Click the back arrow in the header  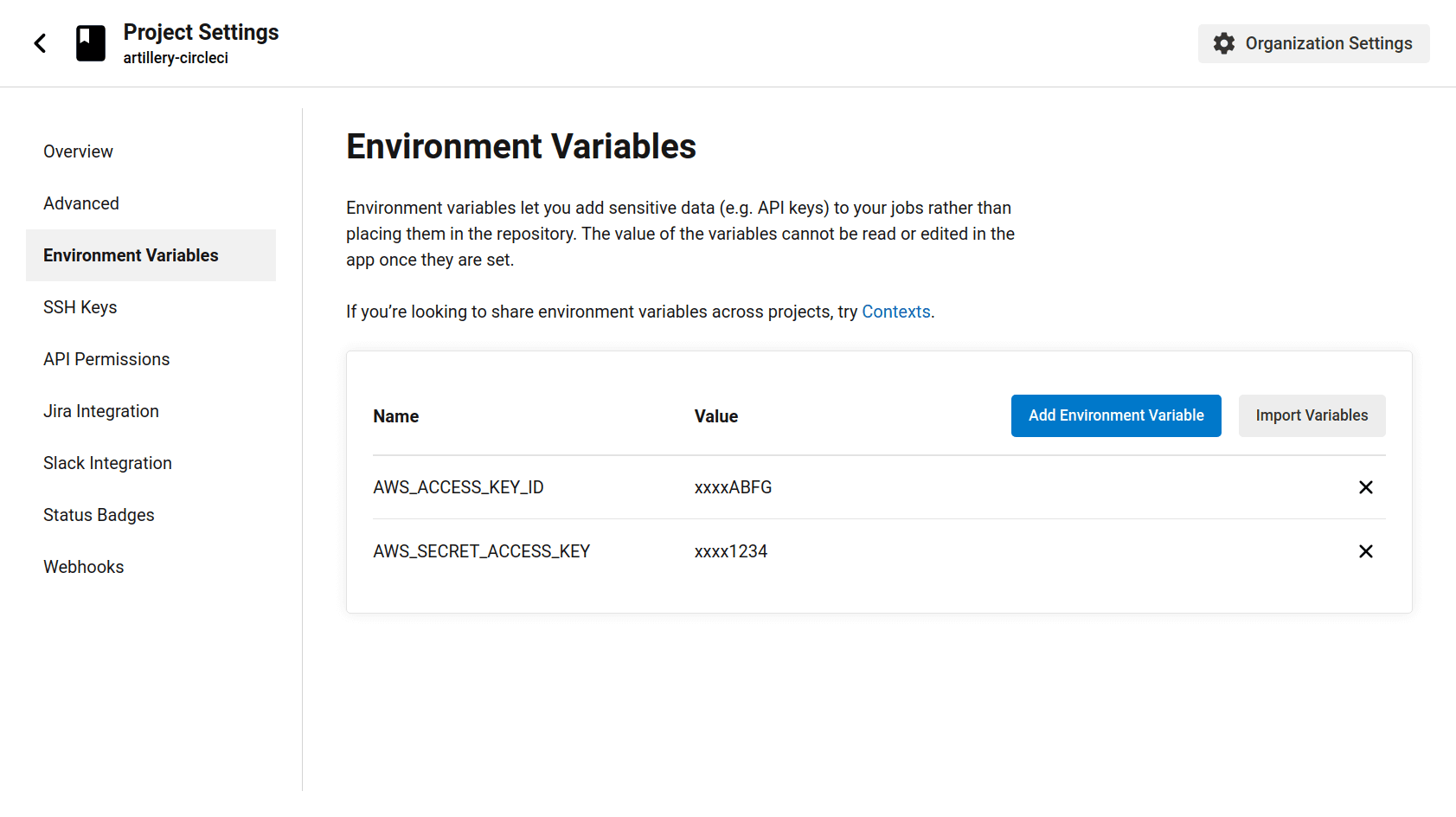tap(40, 42)
